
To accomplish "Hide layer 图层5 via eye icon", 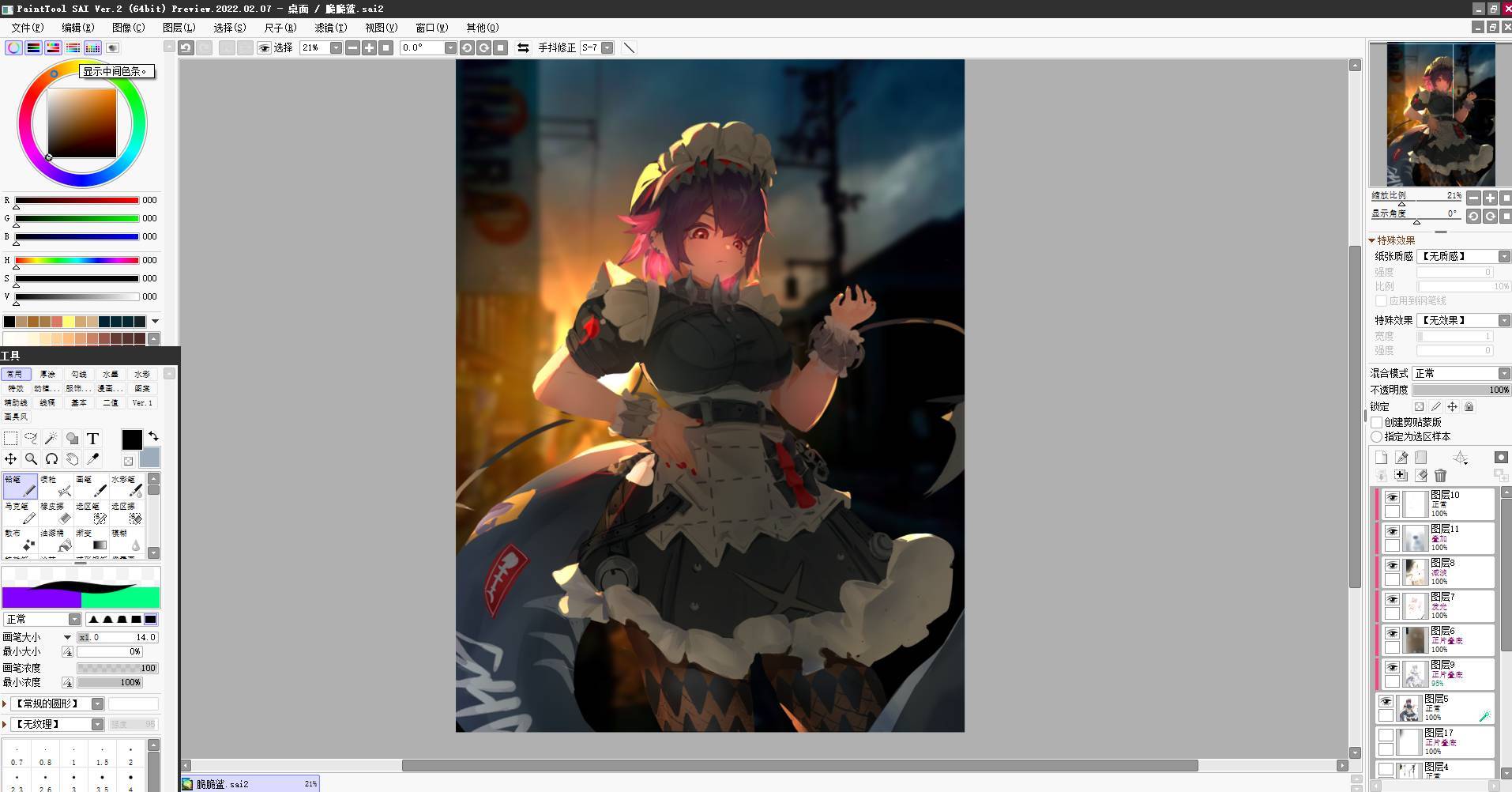I will click(x=1386, y=701).
